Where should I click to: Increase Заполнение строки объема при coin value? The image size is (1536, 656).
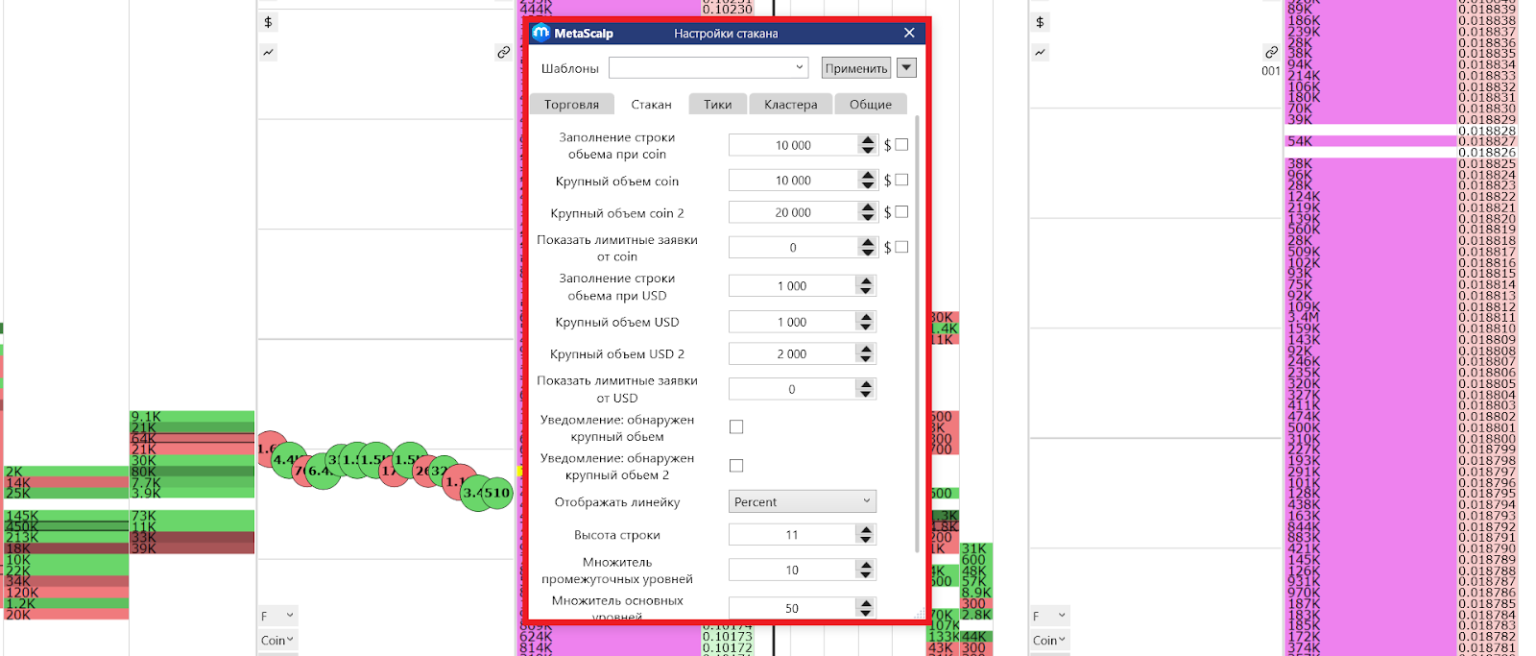pos(866,140)
